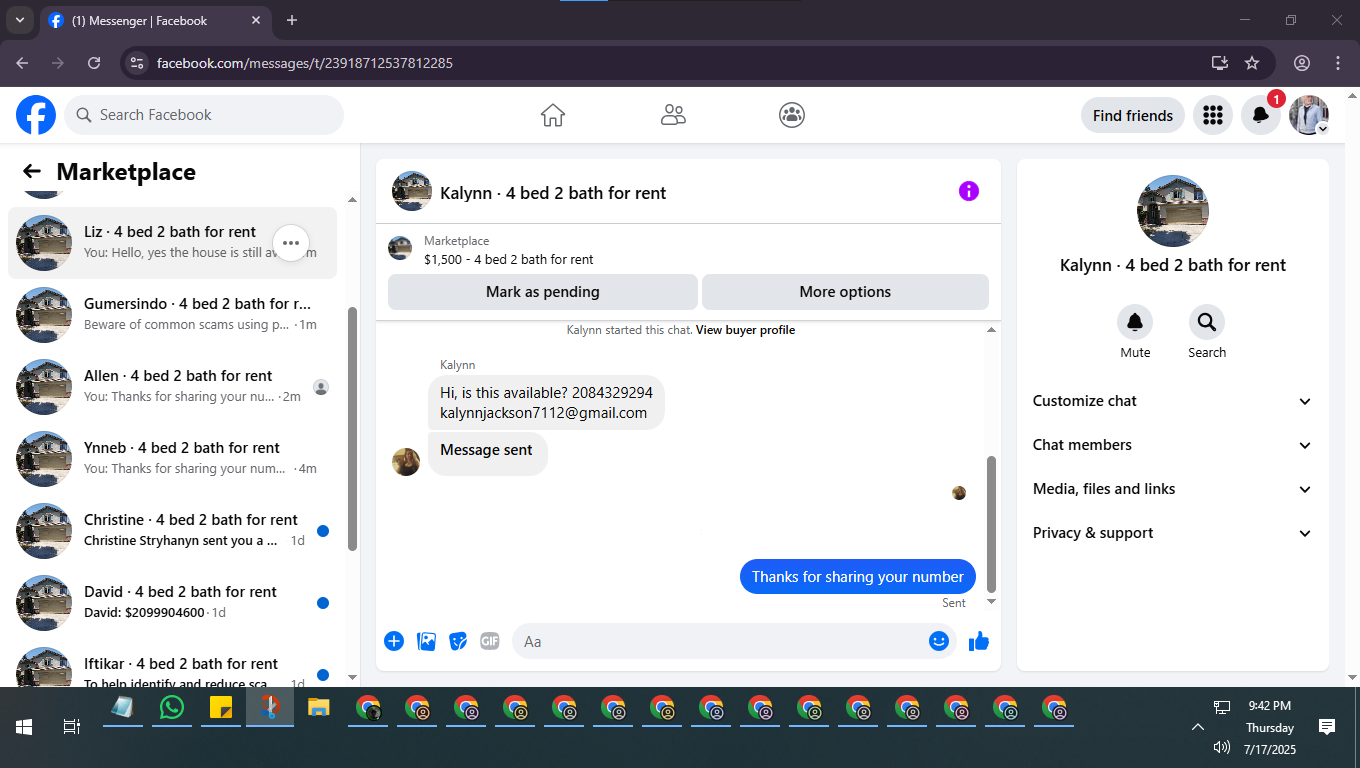Focus the Search Facebook field
The width and height of the screenshot is (1360, 768).
[204, 115]
